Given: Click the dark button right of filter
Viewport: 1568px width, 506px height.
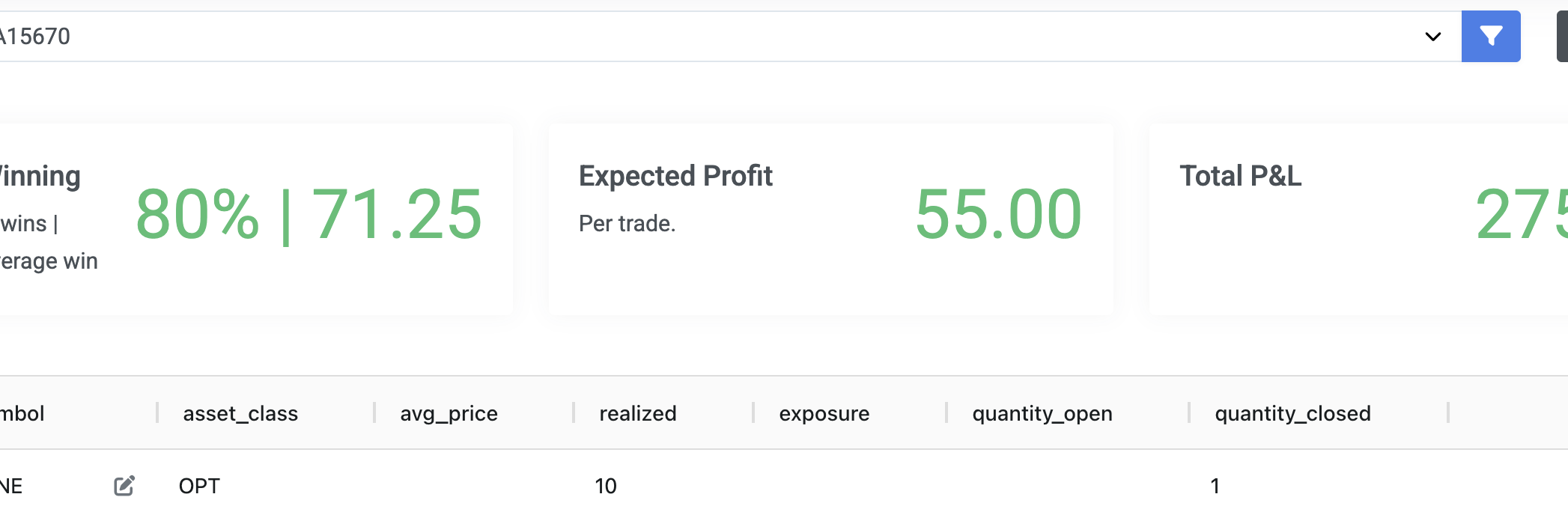Looking at the screenshot, I should coord(1562,36).
